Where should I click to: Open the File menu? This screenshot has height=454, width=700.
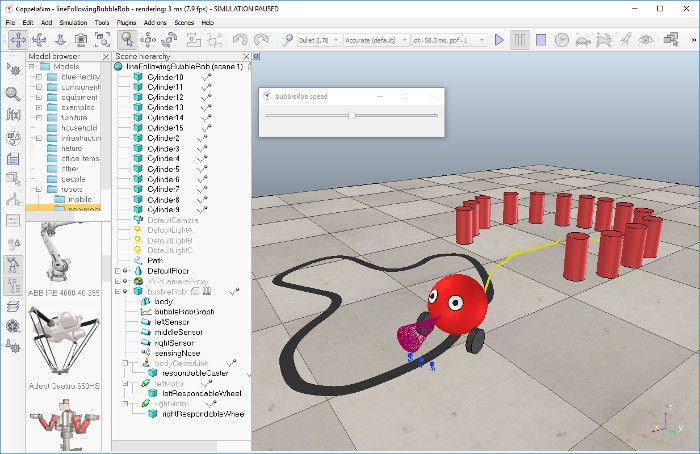(10, 22)
